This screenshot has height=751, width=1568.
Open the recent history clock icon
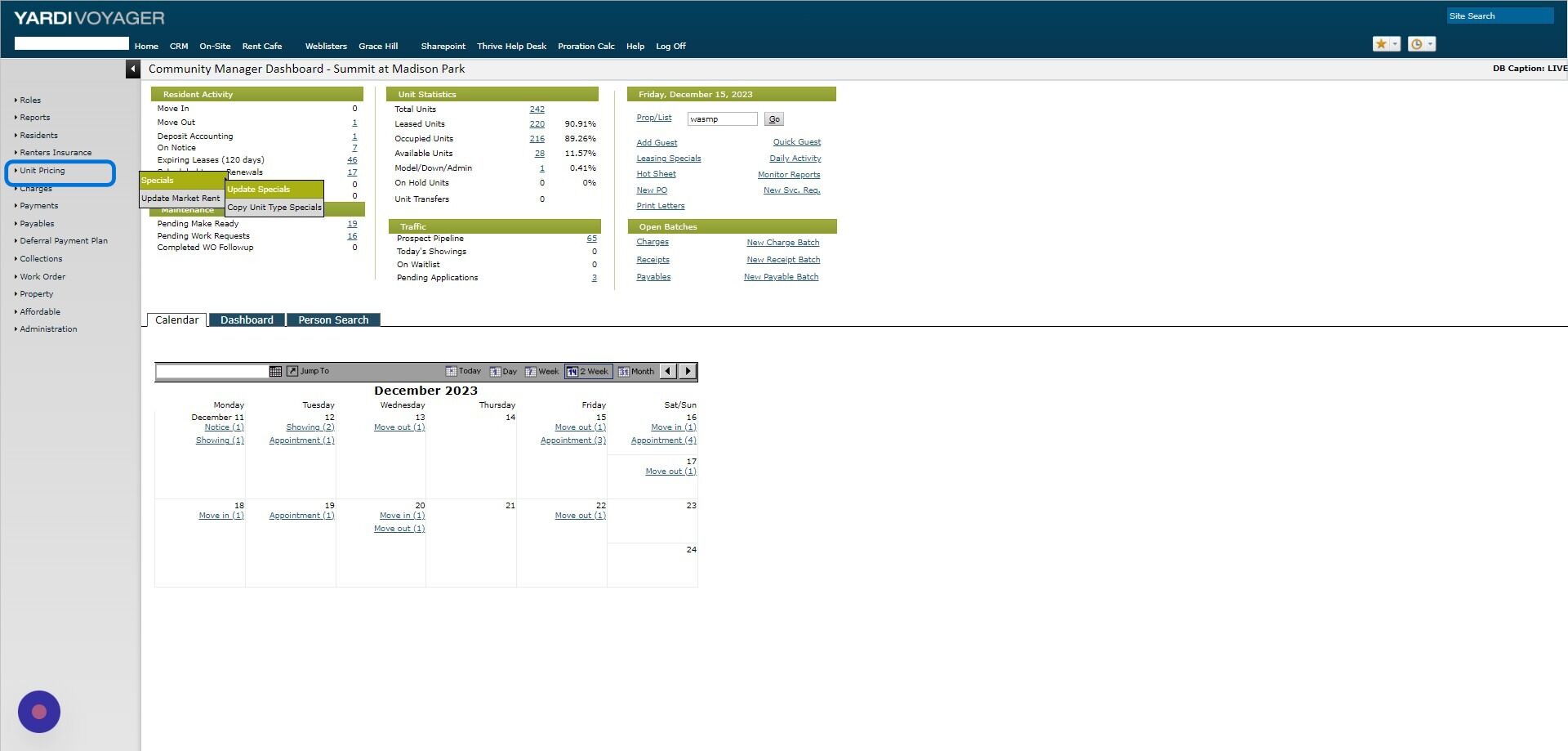1417,43
